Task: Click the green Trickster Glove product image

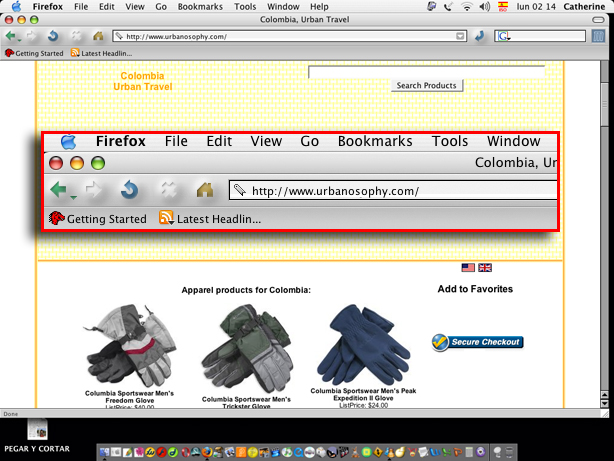Action: (247, 349)
